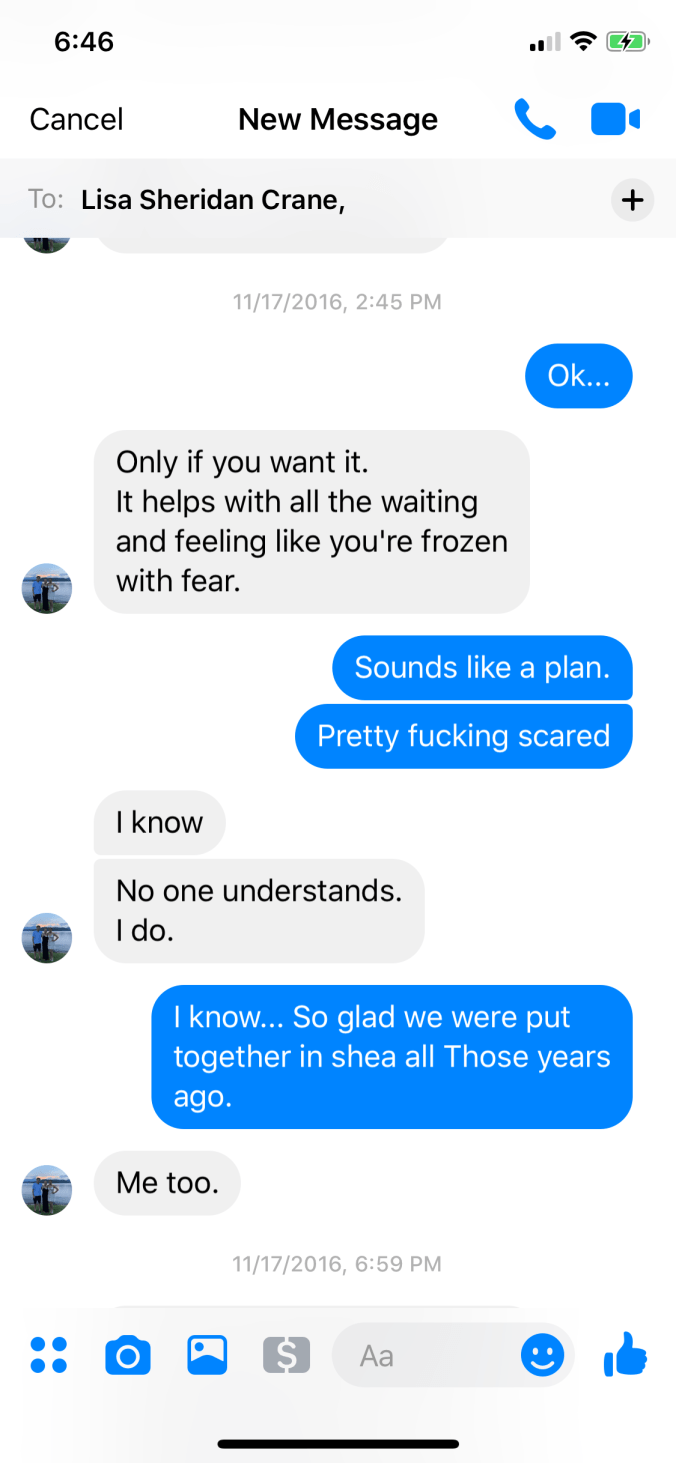Image resolution: width=676 pixels, height=1463 pixels.
Task: Tap the "No one understands." message bubble
Action: [x=259, y=910]
